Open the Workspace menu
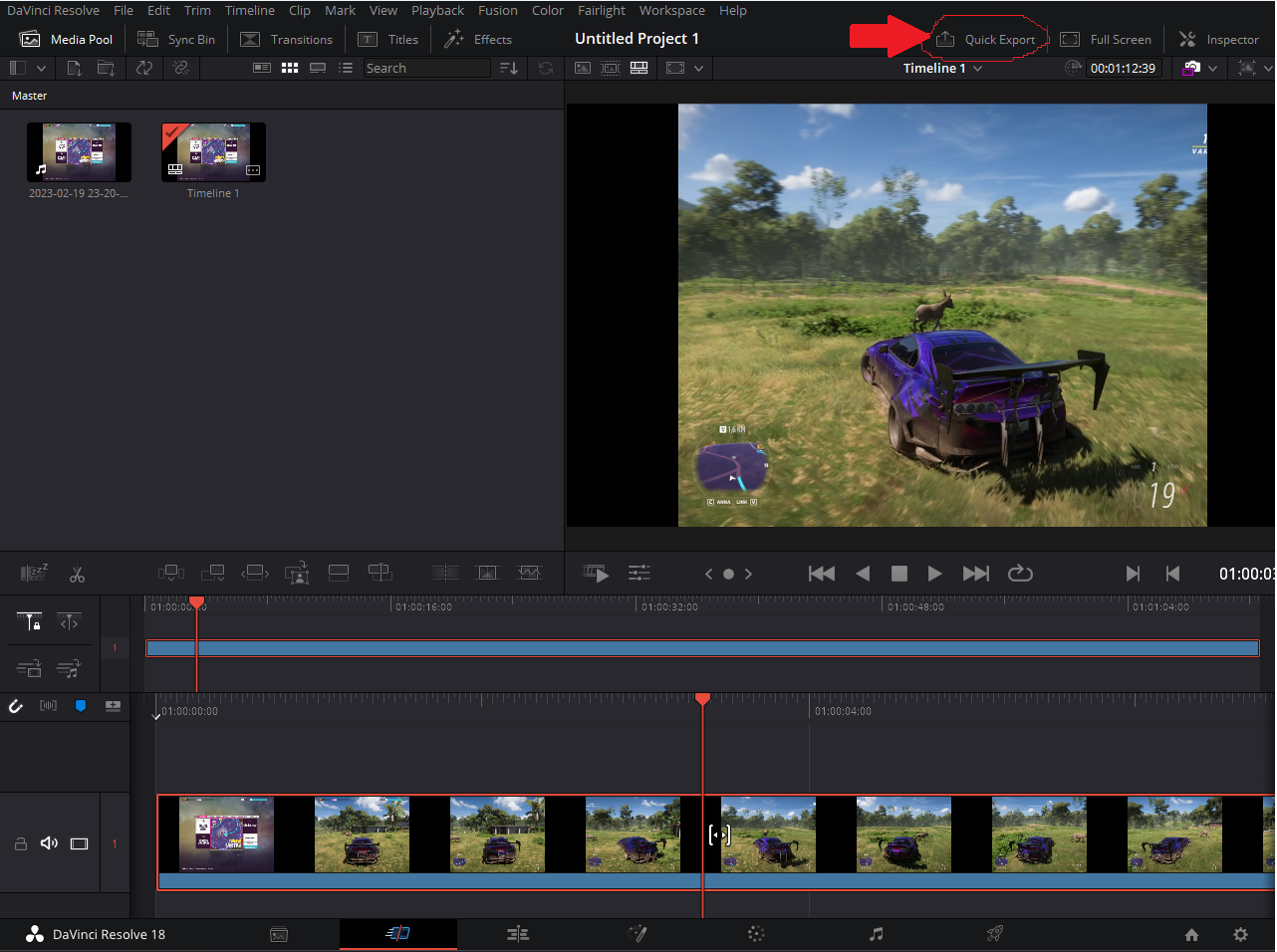 [x=671, y=11]
